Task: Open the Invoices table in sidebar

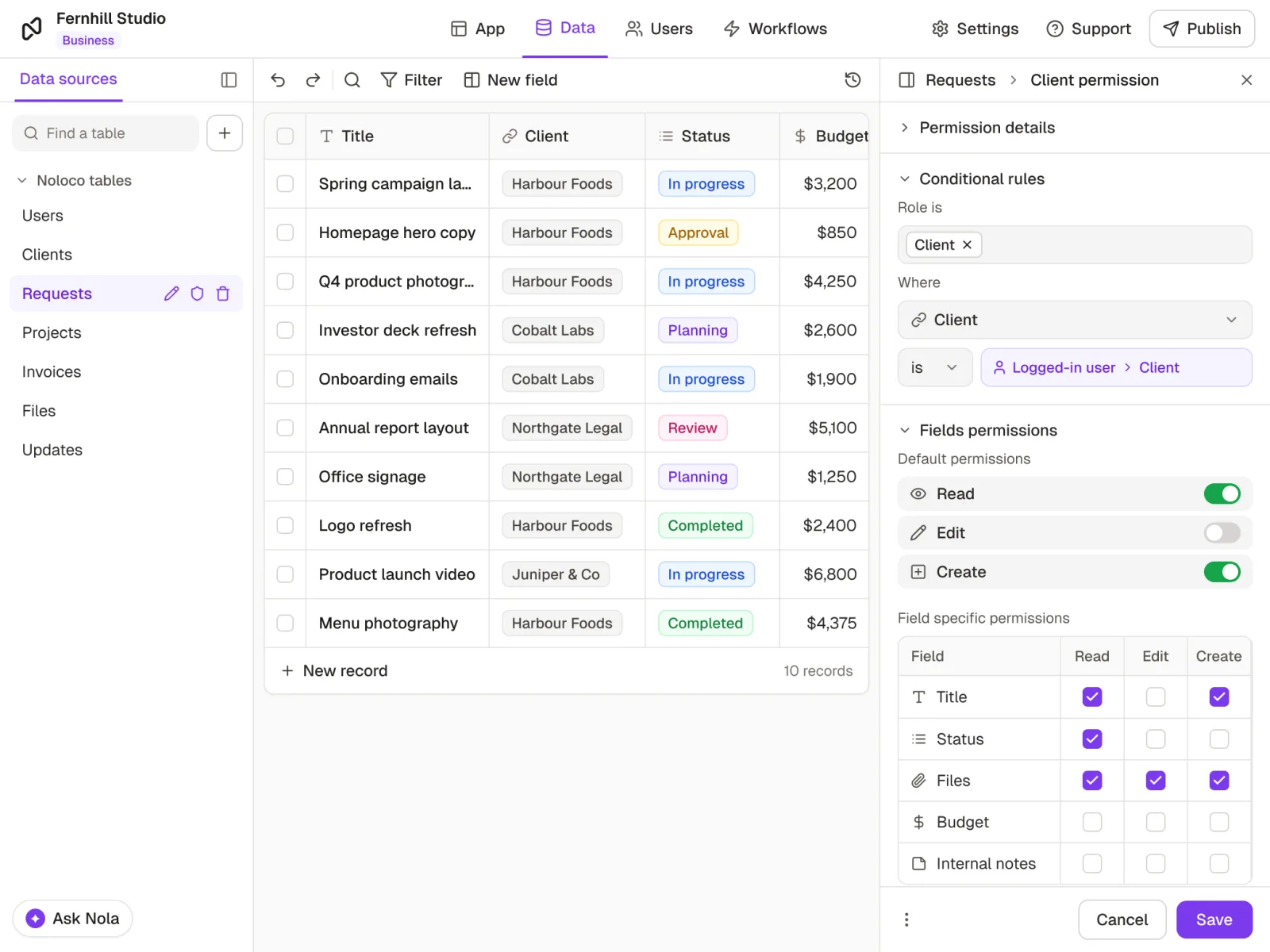Action: (52, 372)
